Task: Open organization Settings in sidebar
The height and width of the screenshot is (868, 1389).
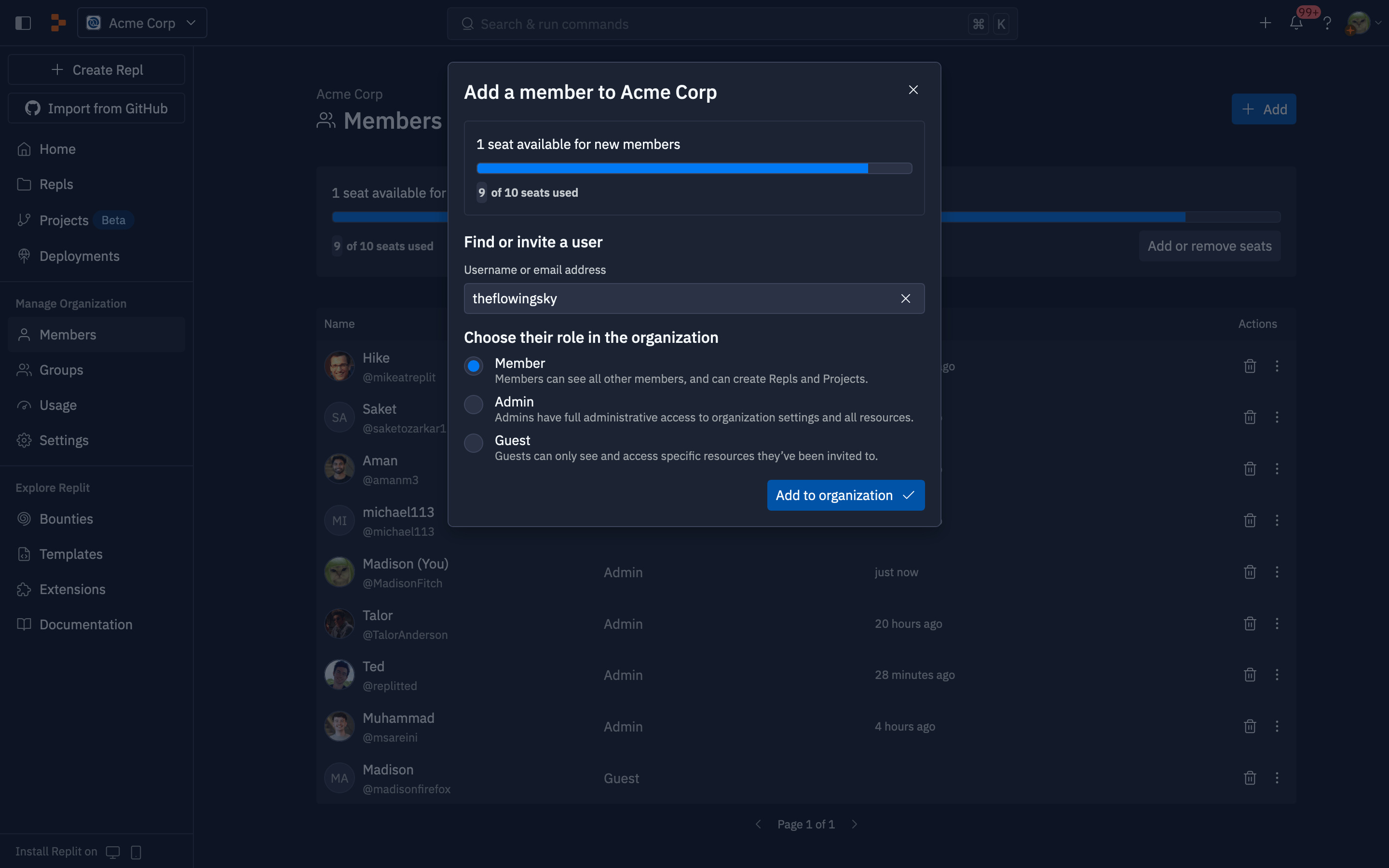Action: tap(96, 440)
